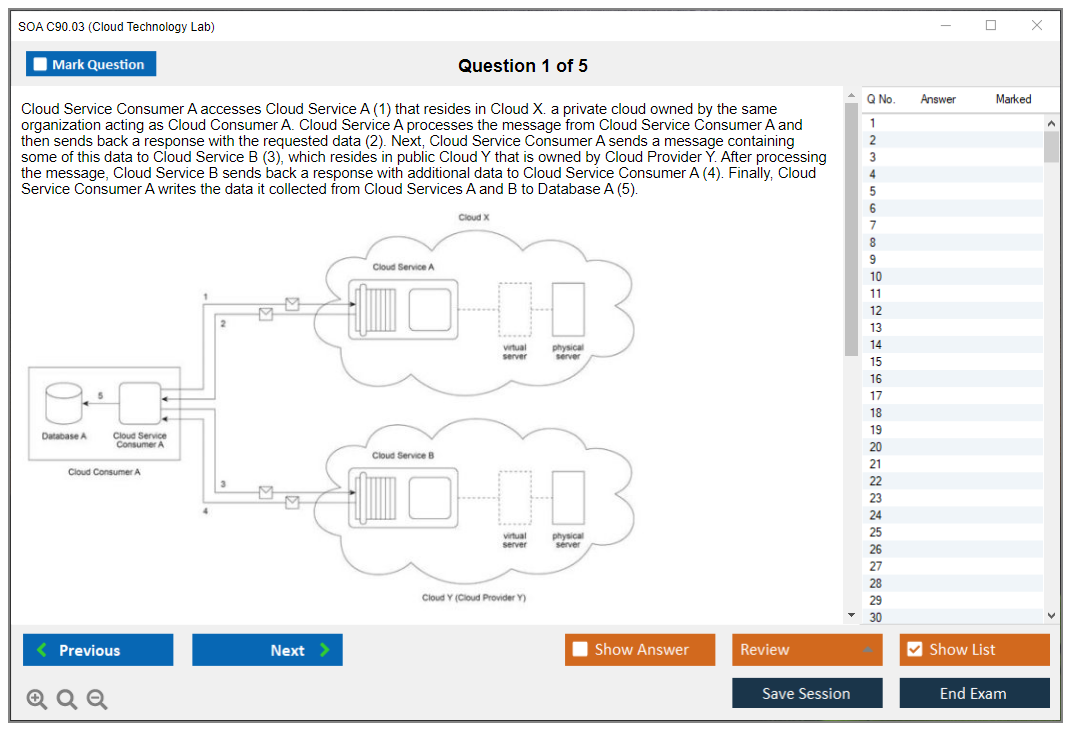Open the Review dropdown menu
Image resolution: width=1075 pixels, height=735 pixels.
tap(806, 650)
